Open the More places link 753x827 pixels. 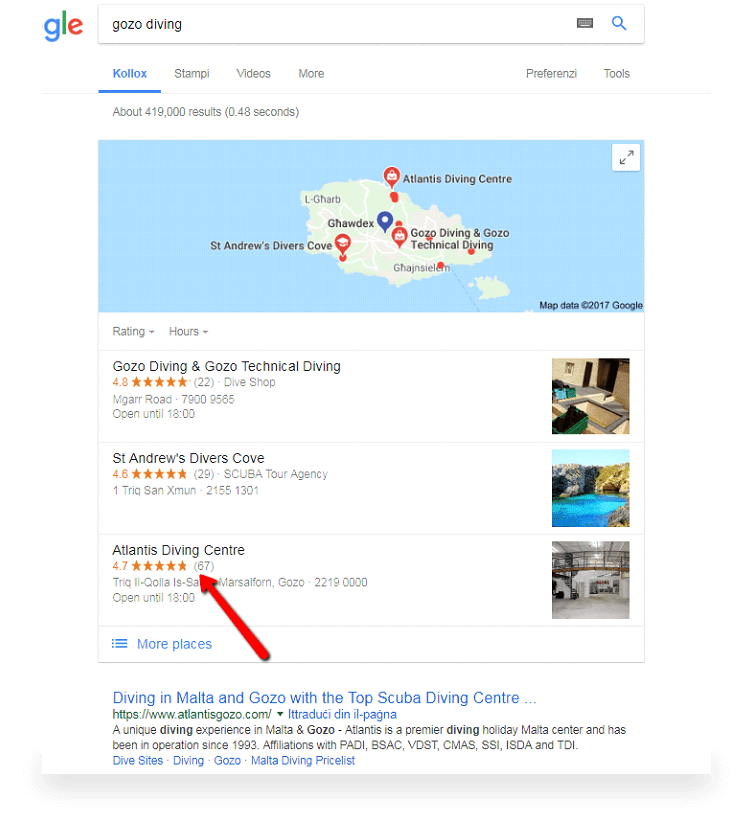point(174,644)
